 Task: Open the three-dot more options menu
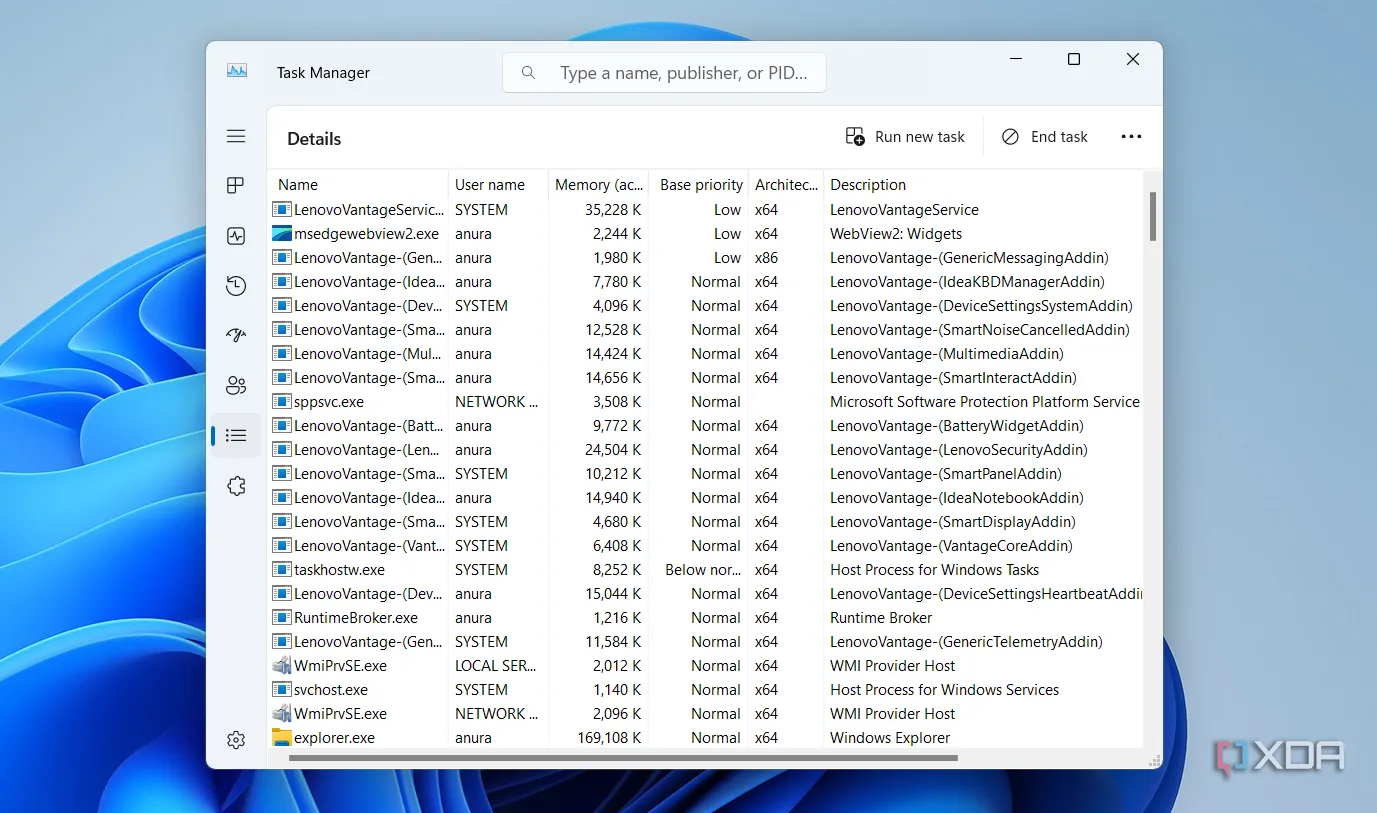pyautogui.click(x=1131, y=137)
